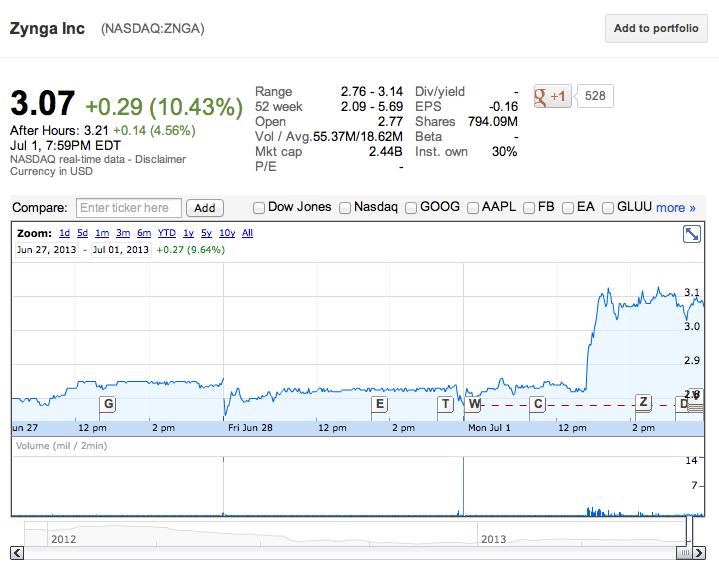Set chart zoom to 1m
The image size is (719, 565).
pos(102,233)
